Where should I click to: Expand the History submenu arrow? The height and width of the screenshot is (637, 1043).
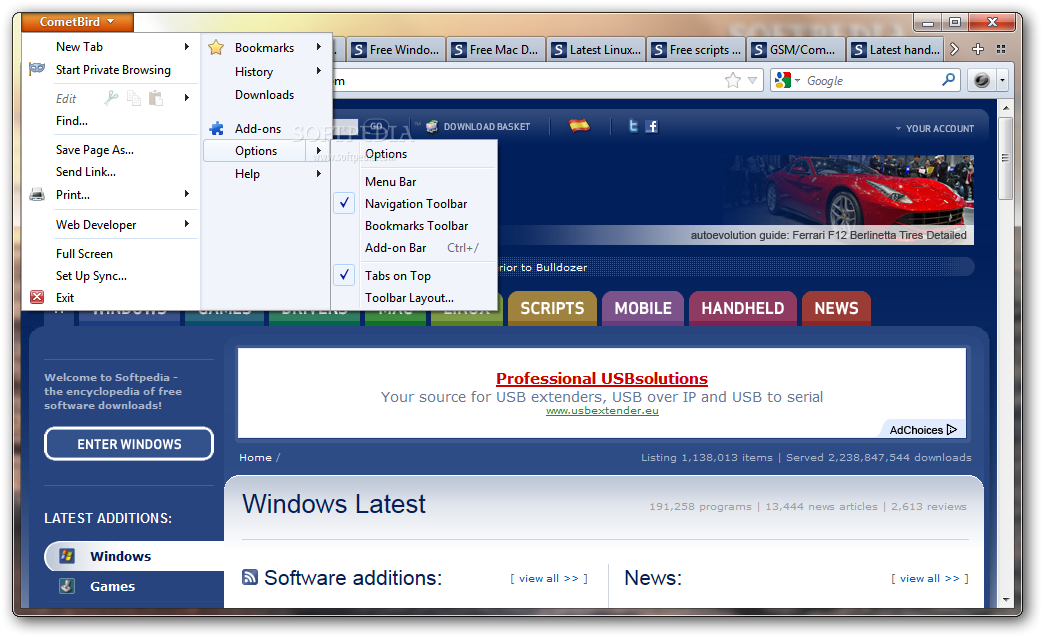tap(319, 70)
